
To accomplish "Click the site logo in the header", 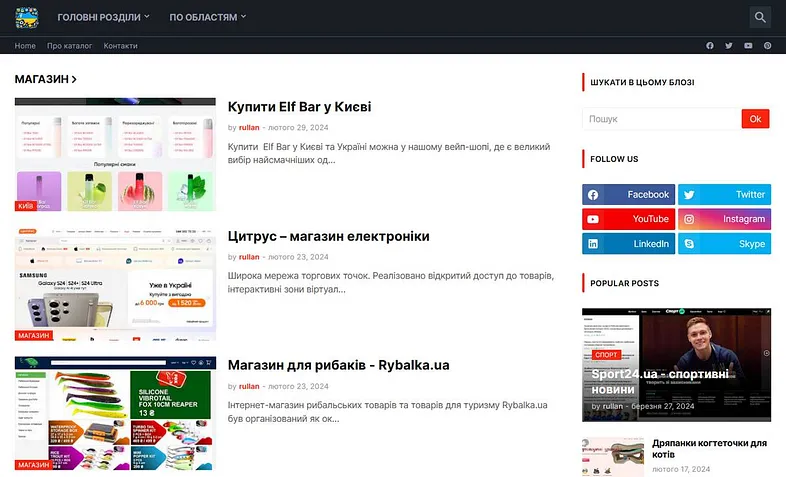I will point(27,18).
